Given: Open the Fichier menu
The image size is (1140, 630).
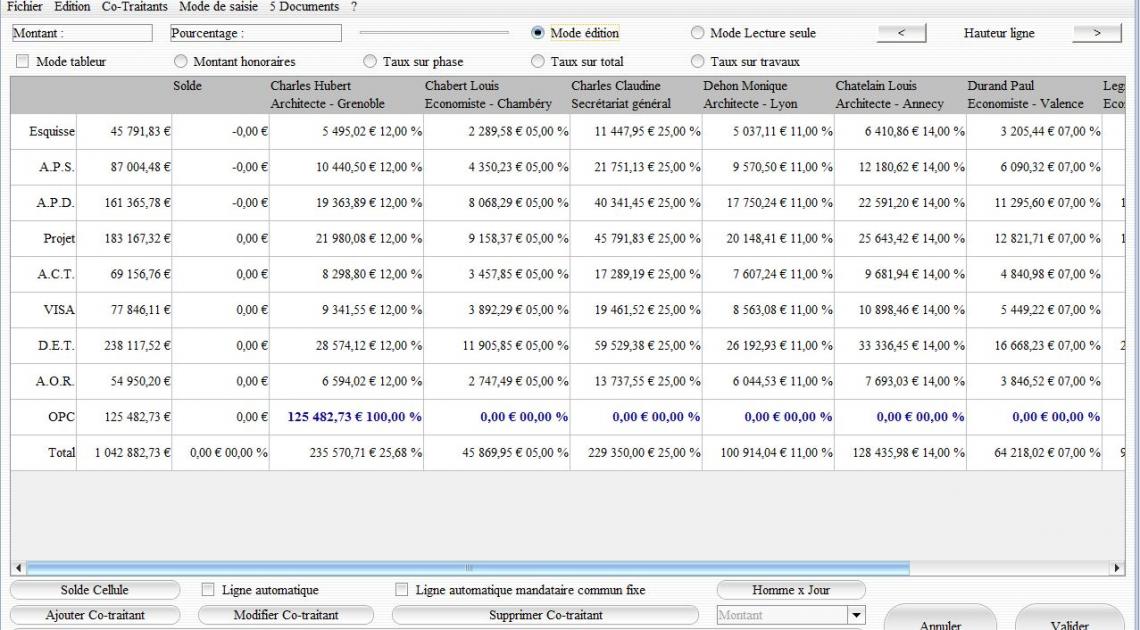Looking at the screenshot, I should pos(25,7).
